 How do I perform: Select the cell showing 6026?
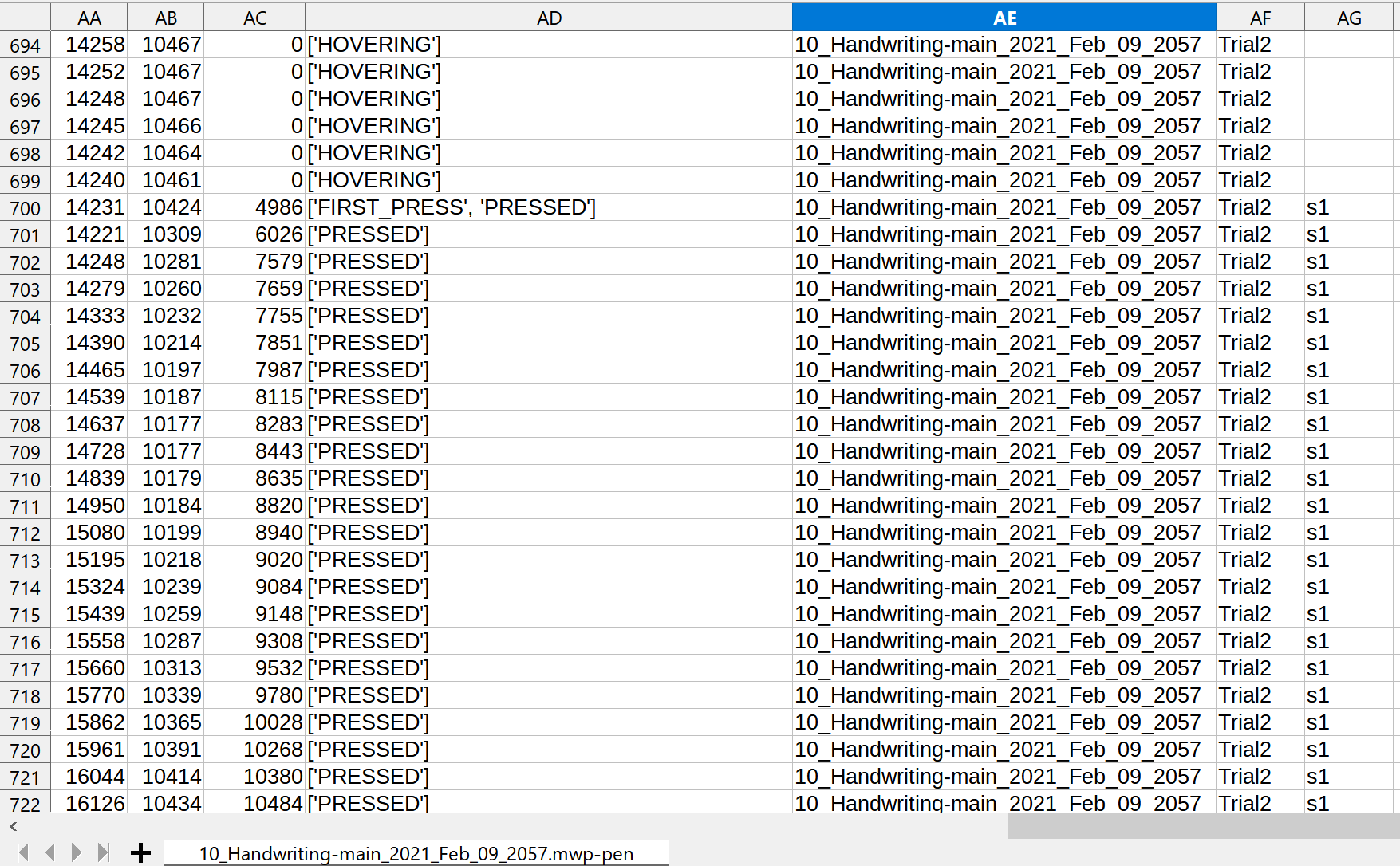point(254,234)
